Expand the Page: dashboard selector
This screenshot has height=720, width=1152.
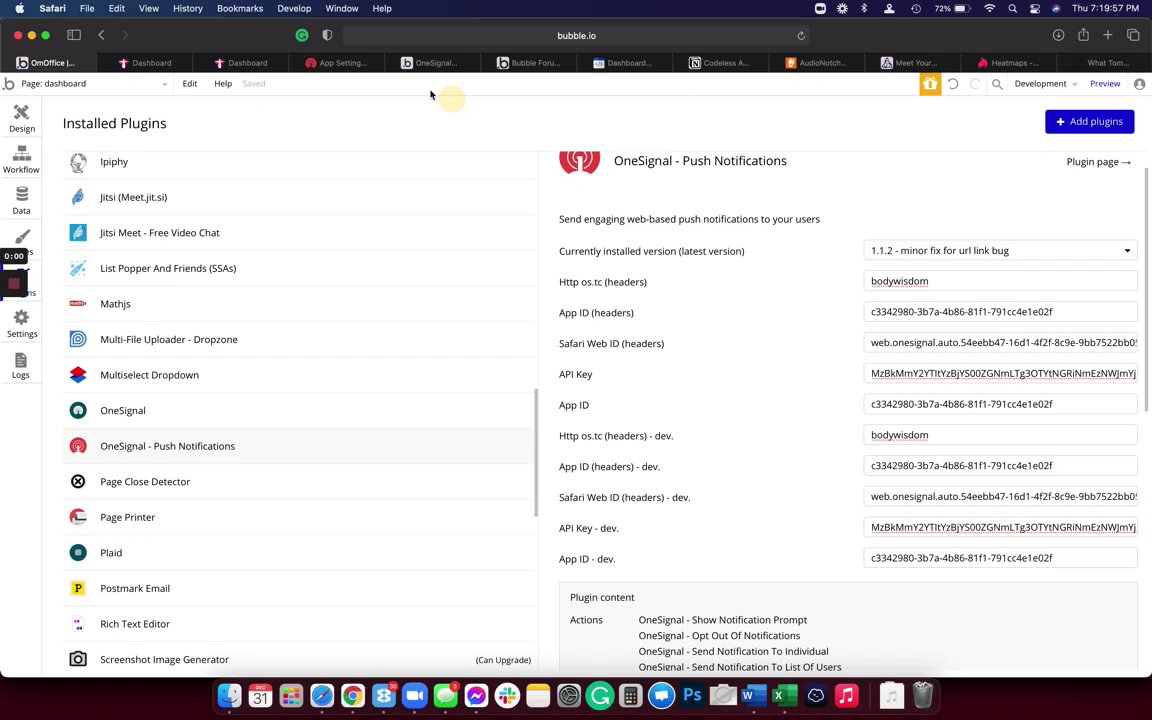(94, 84)
